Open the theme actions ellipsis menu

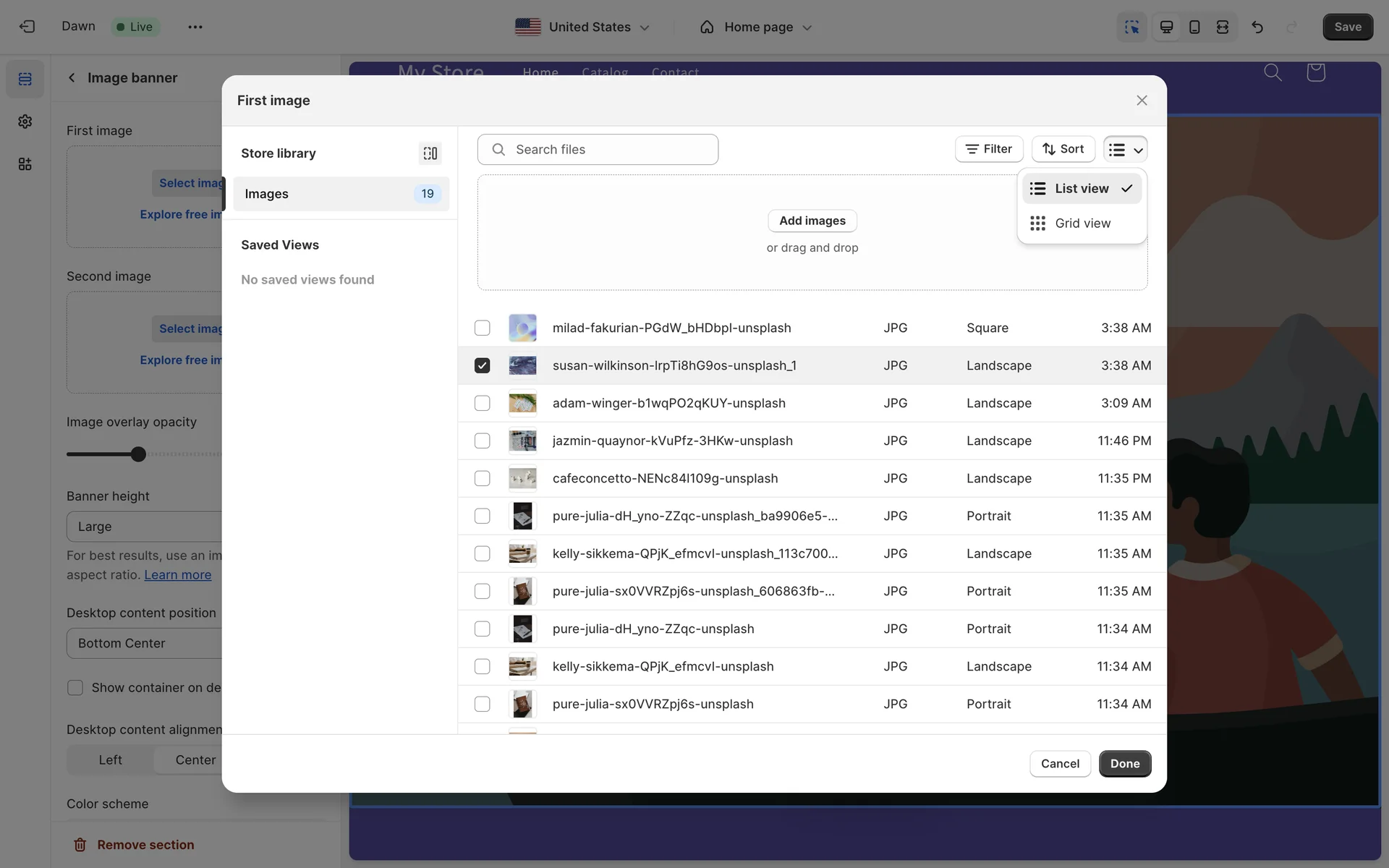pyautogui.click(x=195, y=27)
